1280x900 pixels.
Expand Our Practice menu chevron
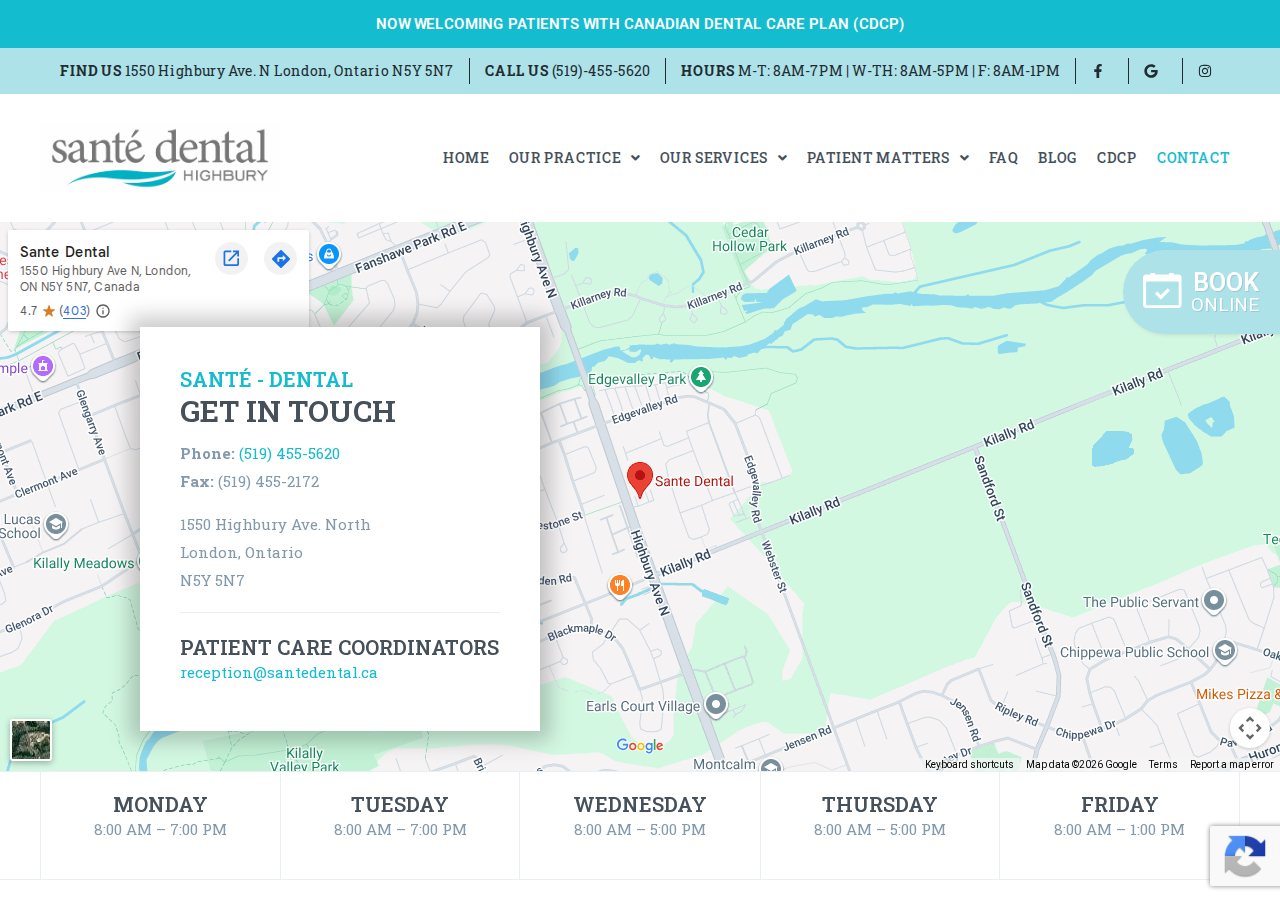pos(635,158)
